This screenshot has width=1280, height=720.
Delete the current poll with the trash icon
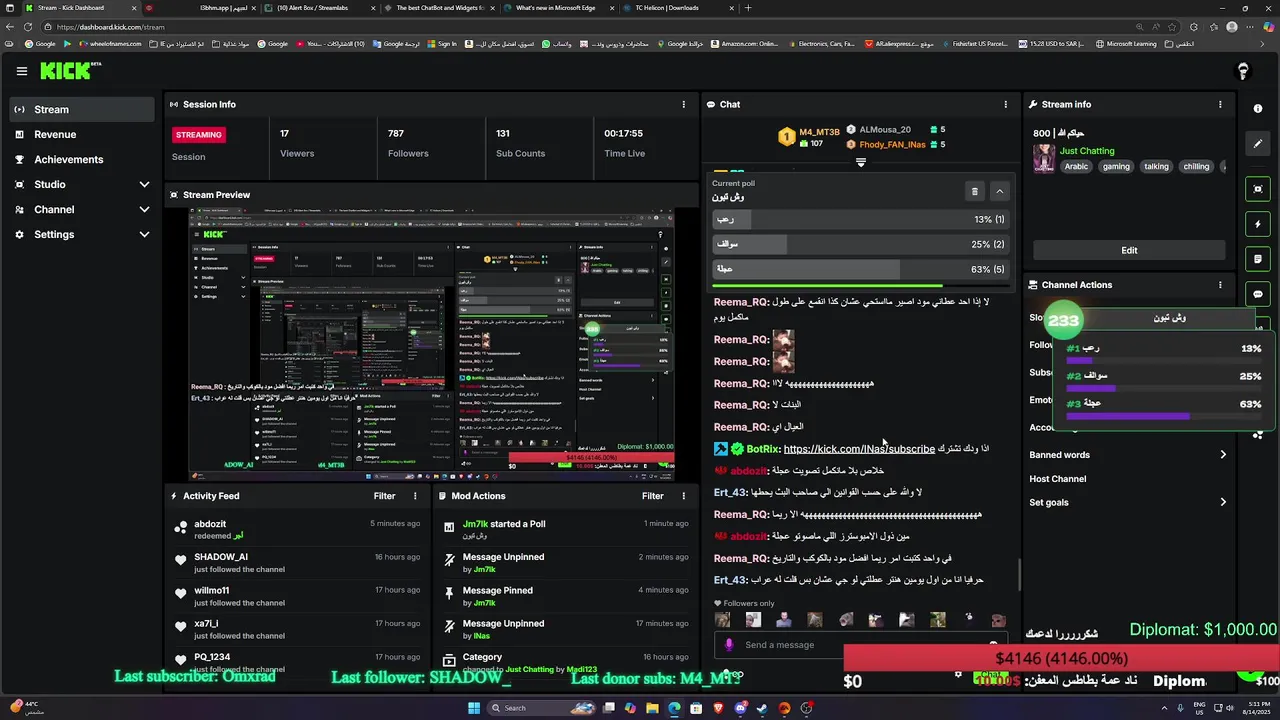(x=975, y=191)
